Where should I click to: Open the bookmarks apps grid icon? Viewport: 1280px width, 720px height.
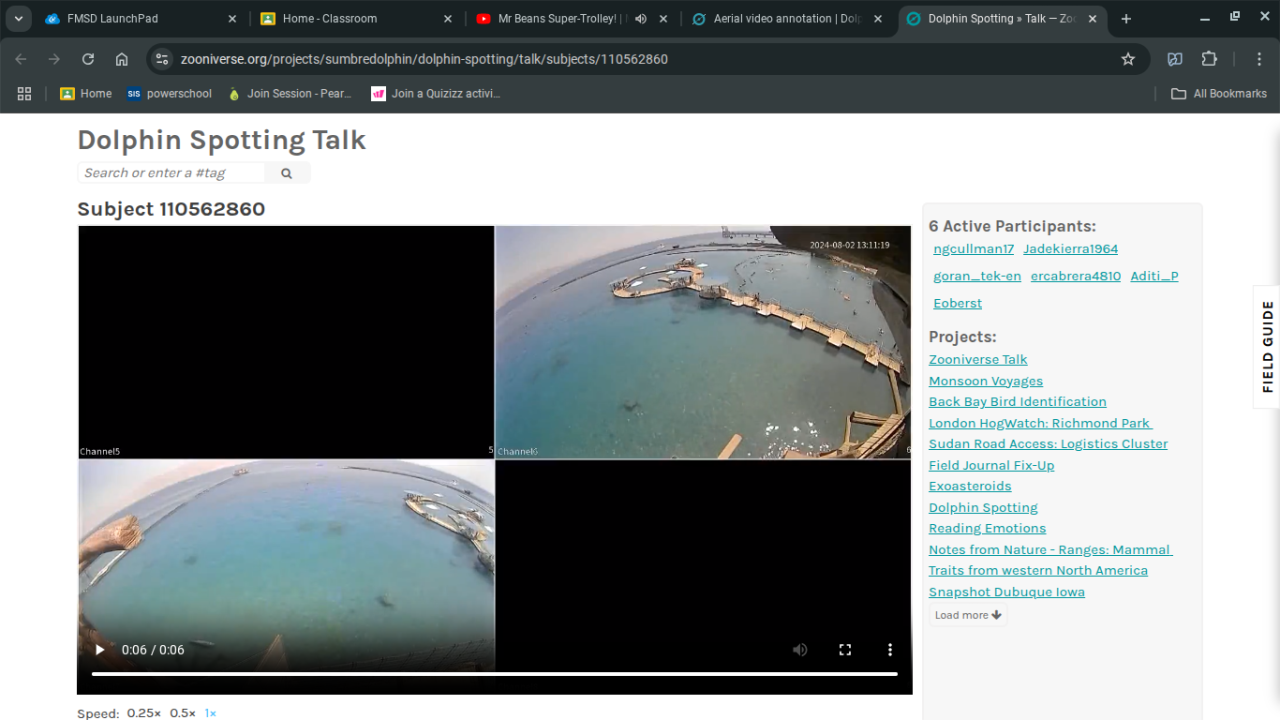tap(24, 93)
